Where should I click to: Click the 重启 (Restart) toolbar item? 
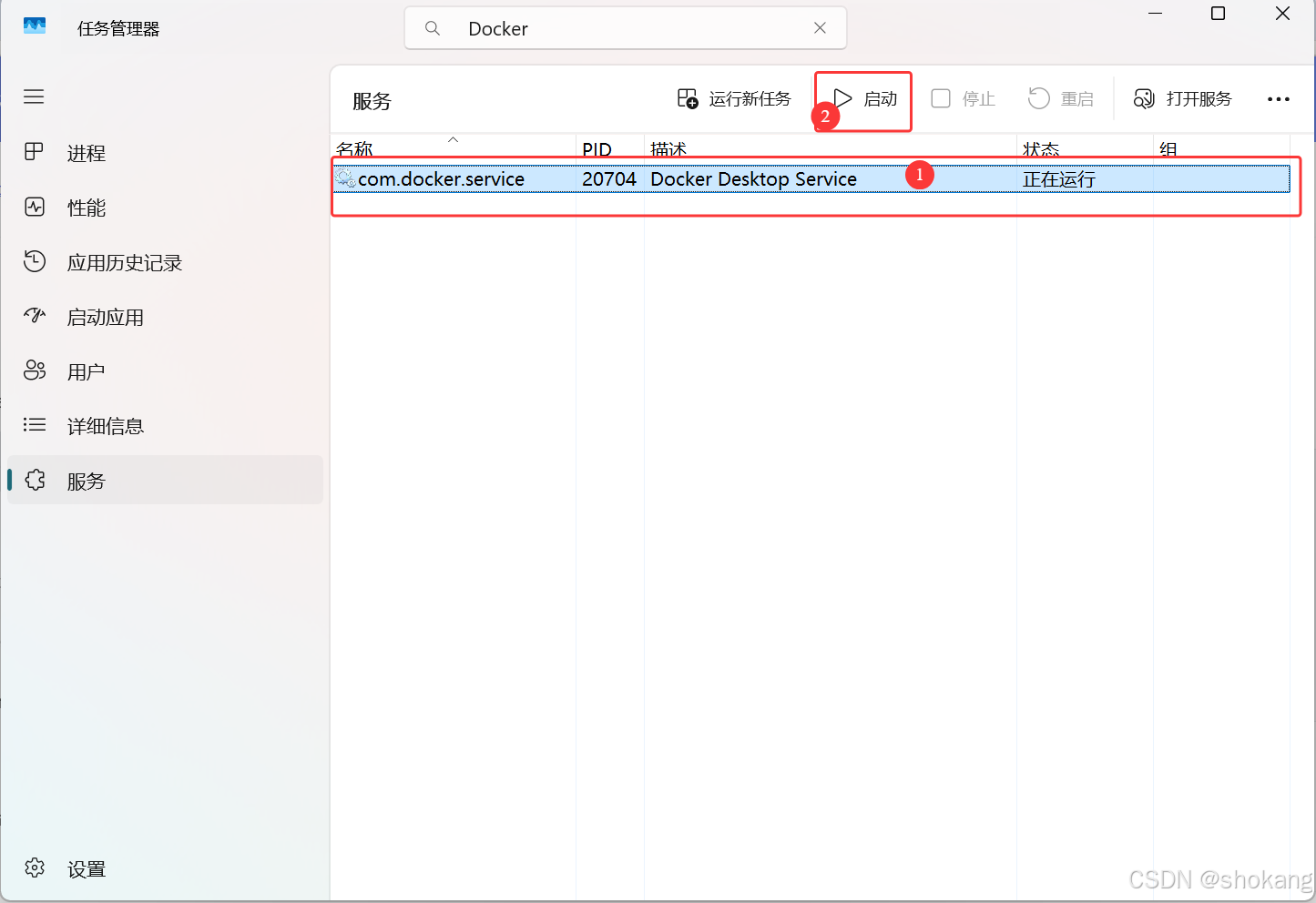pos(1061,98)
